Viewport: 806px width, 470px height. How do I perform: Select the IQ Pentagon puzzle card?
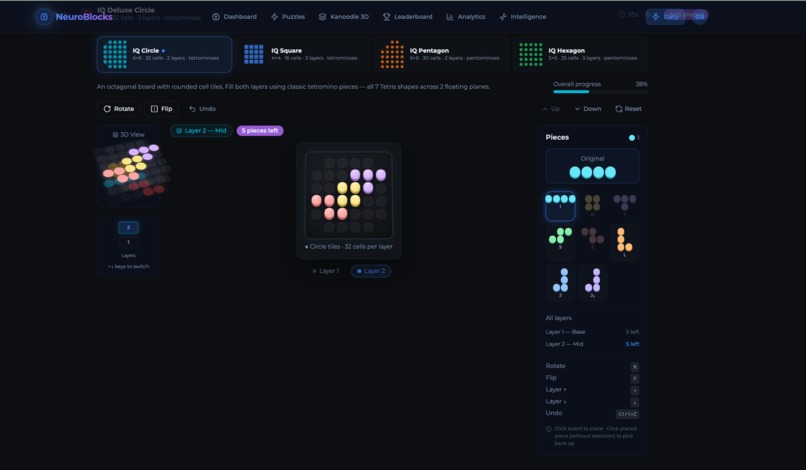click(441, 55)
